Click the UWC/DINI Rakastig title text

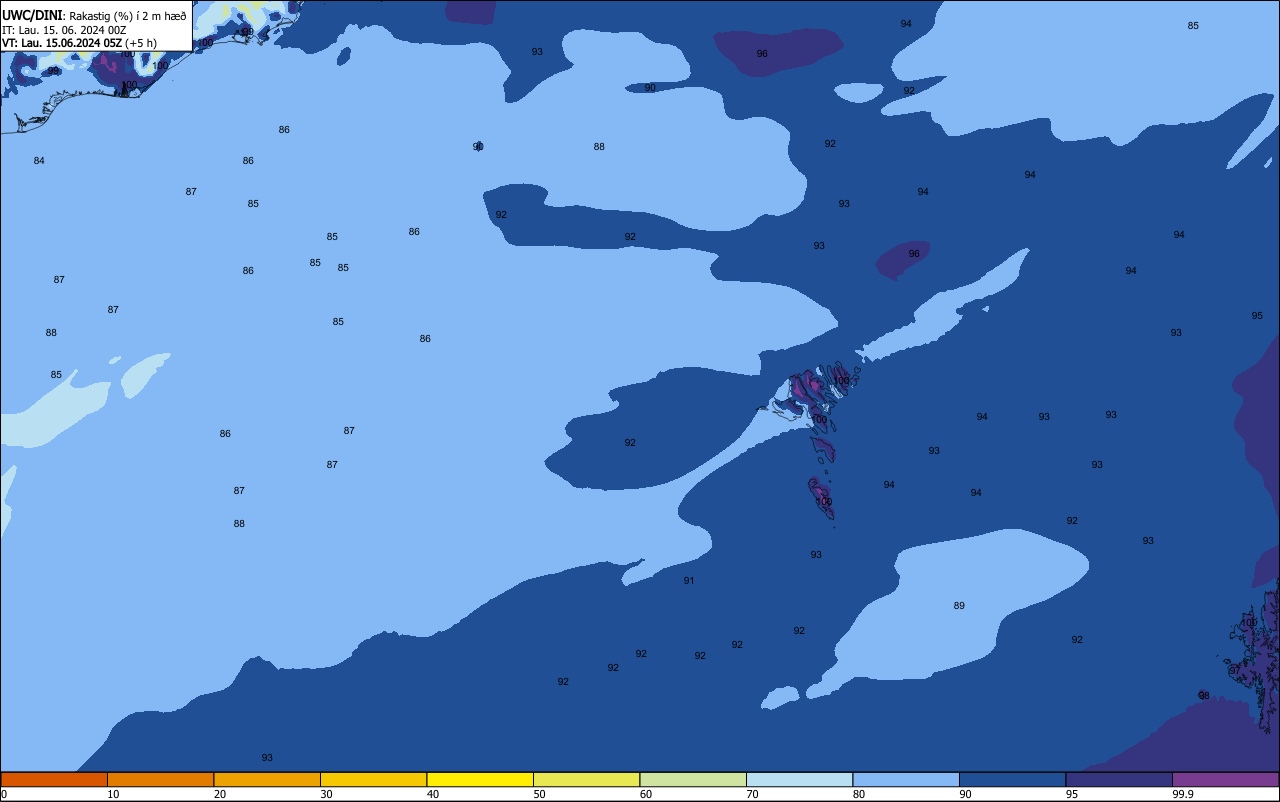[94, 15]
